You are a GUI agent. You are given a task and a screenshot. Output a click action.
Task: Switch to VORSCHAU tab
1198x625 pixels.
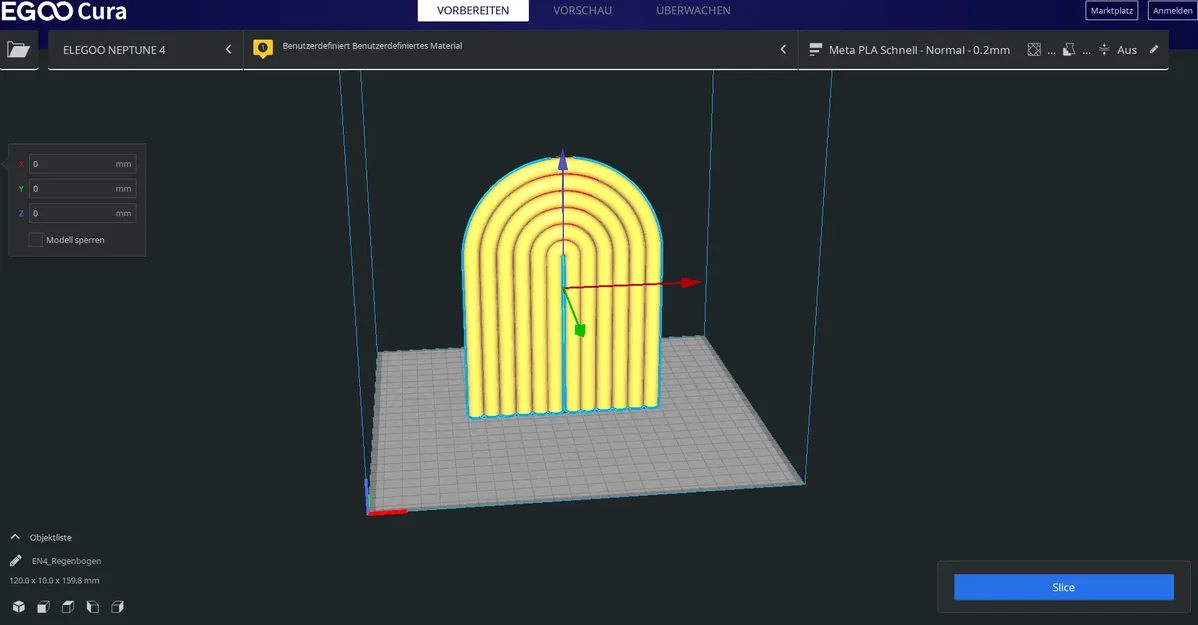point(582,11)
